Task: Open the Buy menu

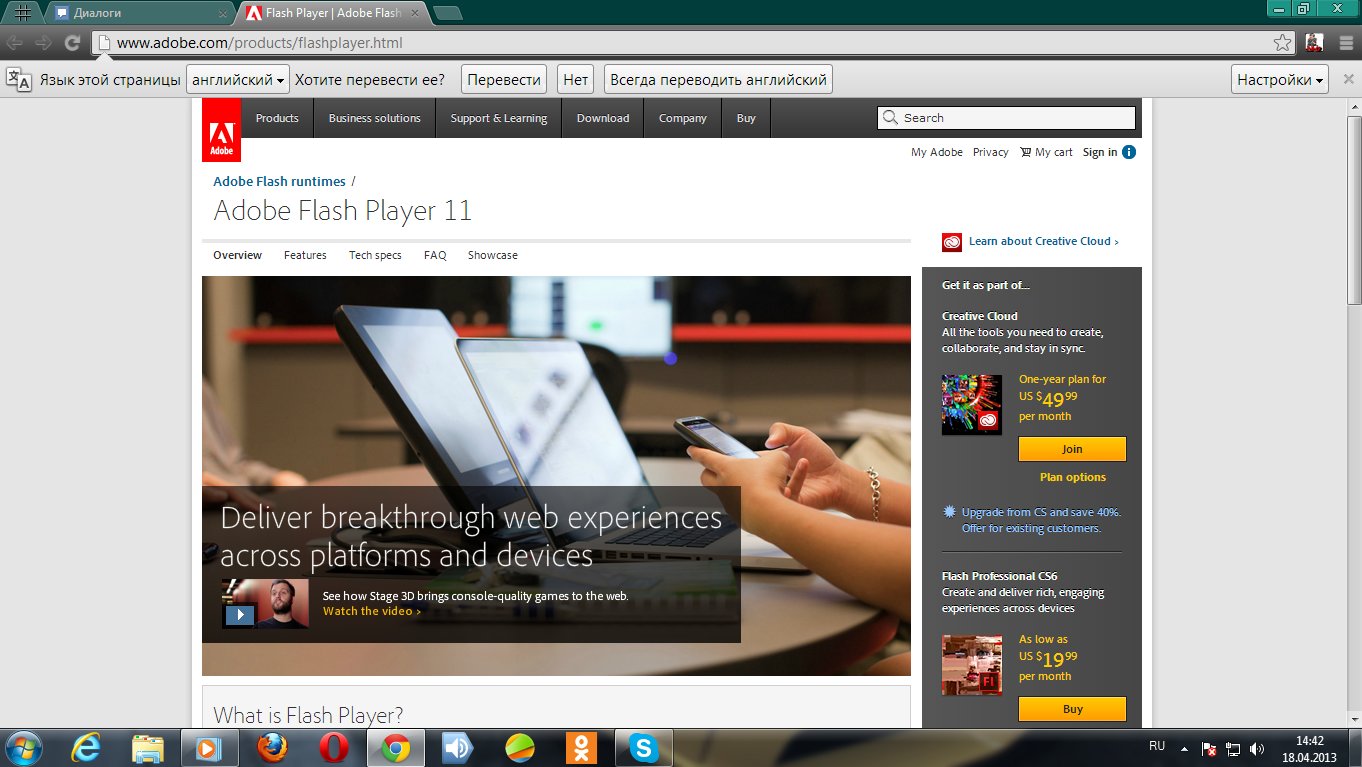Action: pyautogui.click(x=746, y=118)
